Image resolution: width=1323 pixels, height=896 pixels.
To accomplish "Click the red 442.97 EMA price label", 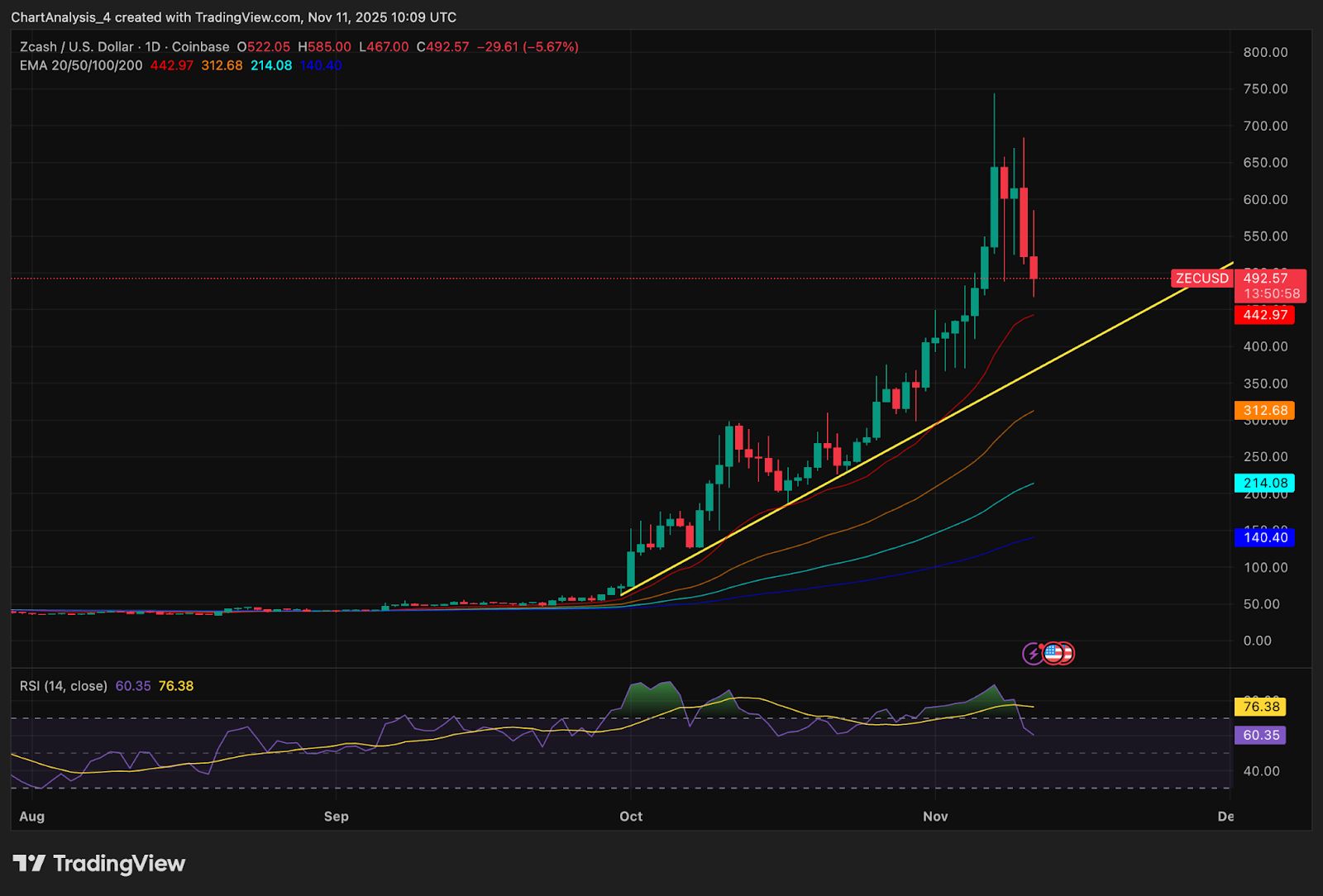I will tap(1265, 315).
